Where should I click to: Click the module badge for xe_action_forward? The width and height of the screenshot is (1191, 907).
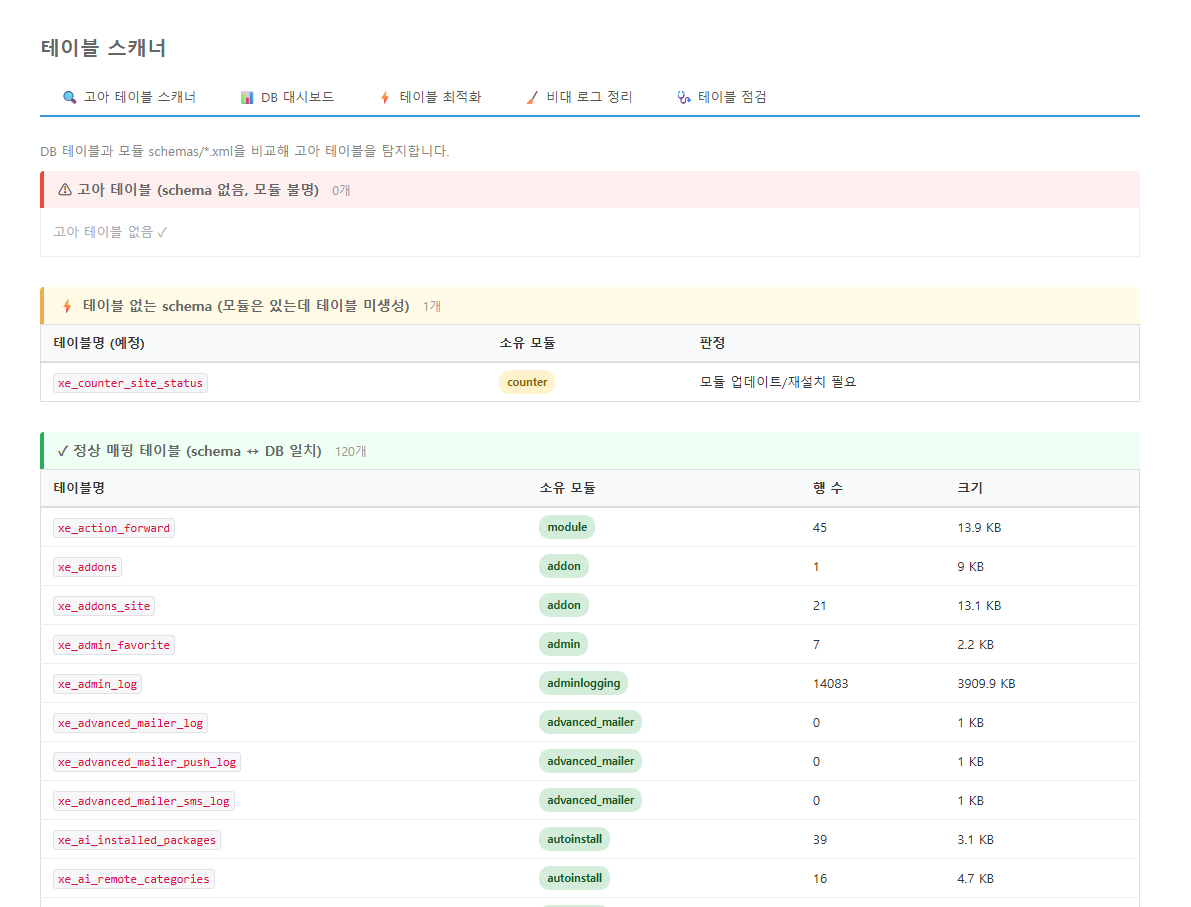(x=567, y=527)
